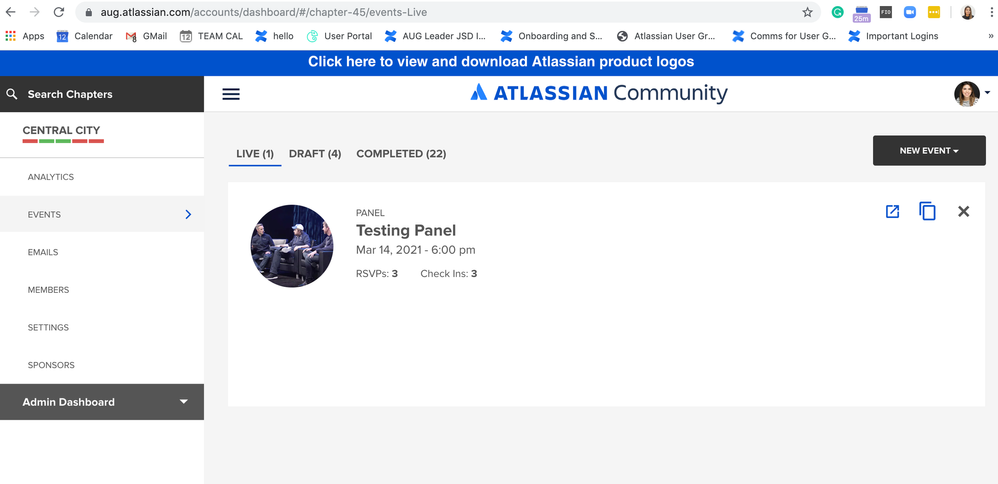
Task: Click the chevron next to EVENTS
Action: click(188, 215)
